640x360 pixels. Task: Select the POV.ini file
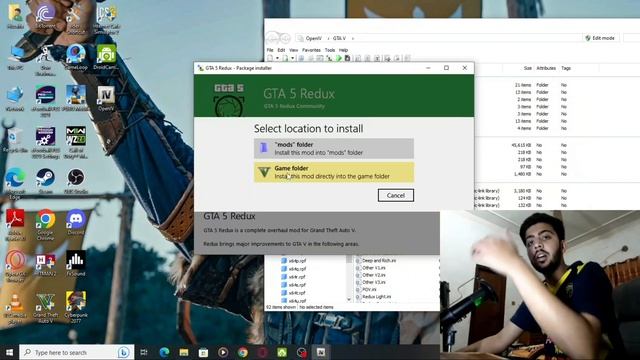tap(366, 289)
